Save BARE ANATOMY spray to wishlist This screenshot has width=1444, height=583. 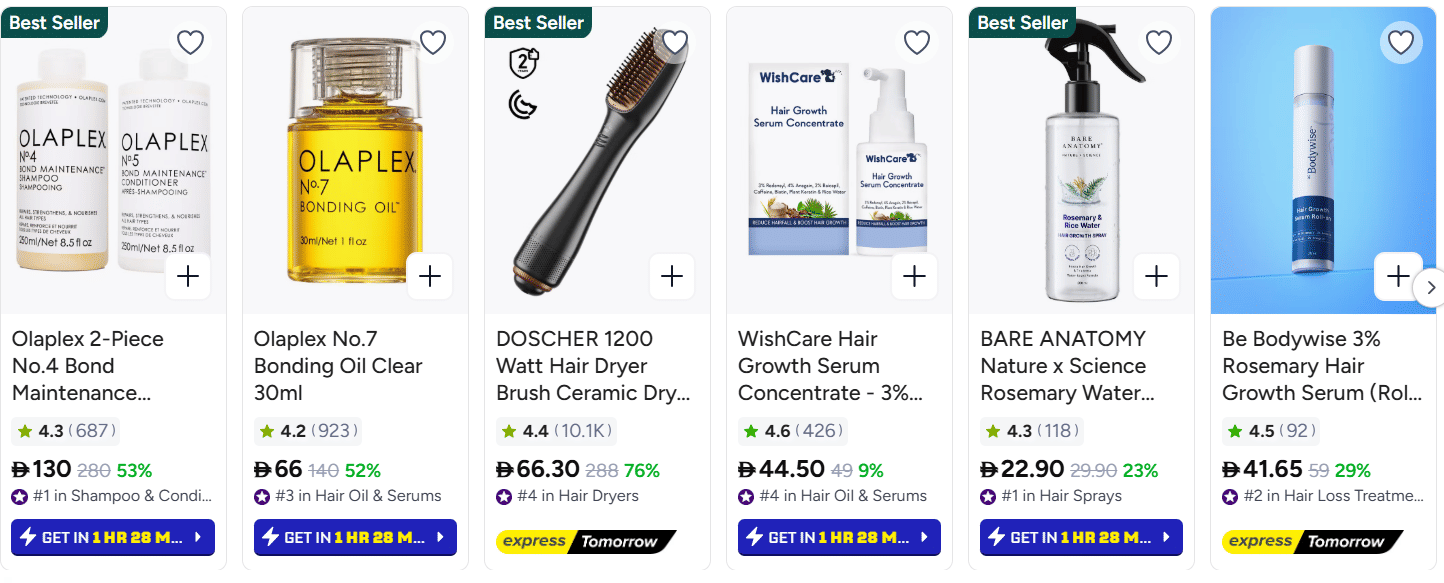[x=1158, y=42]
